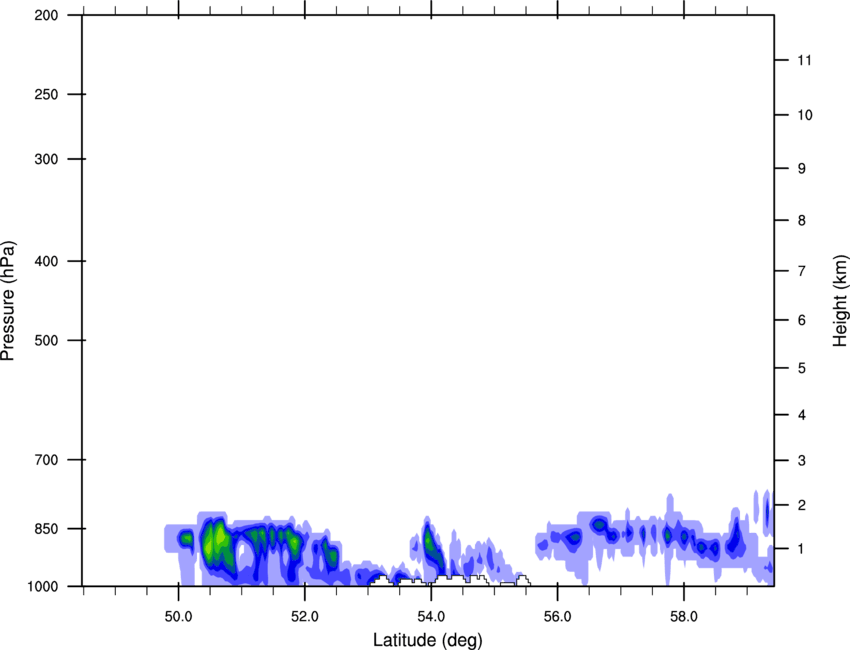
Task: Pick the 10 km height label
Action: coord(805,115)
